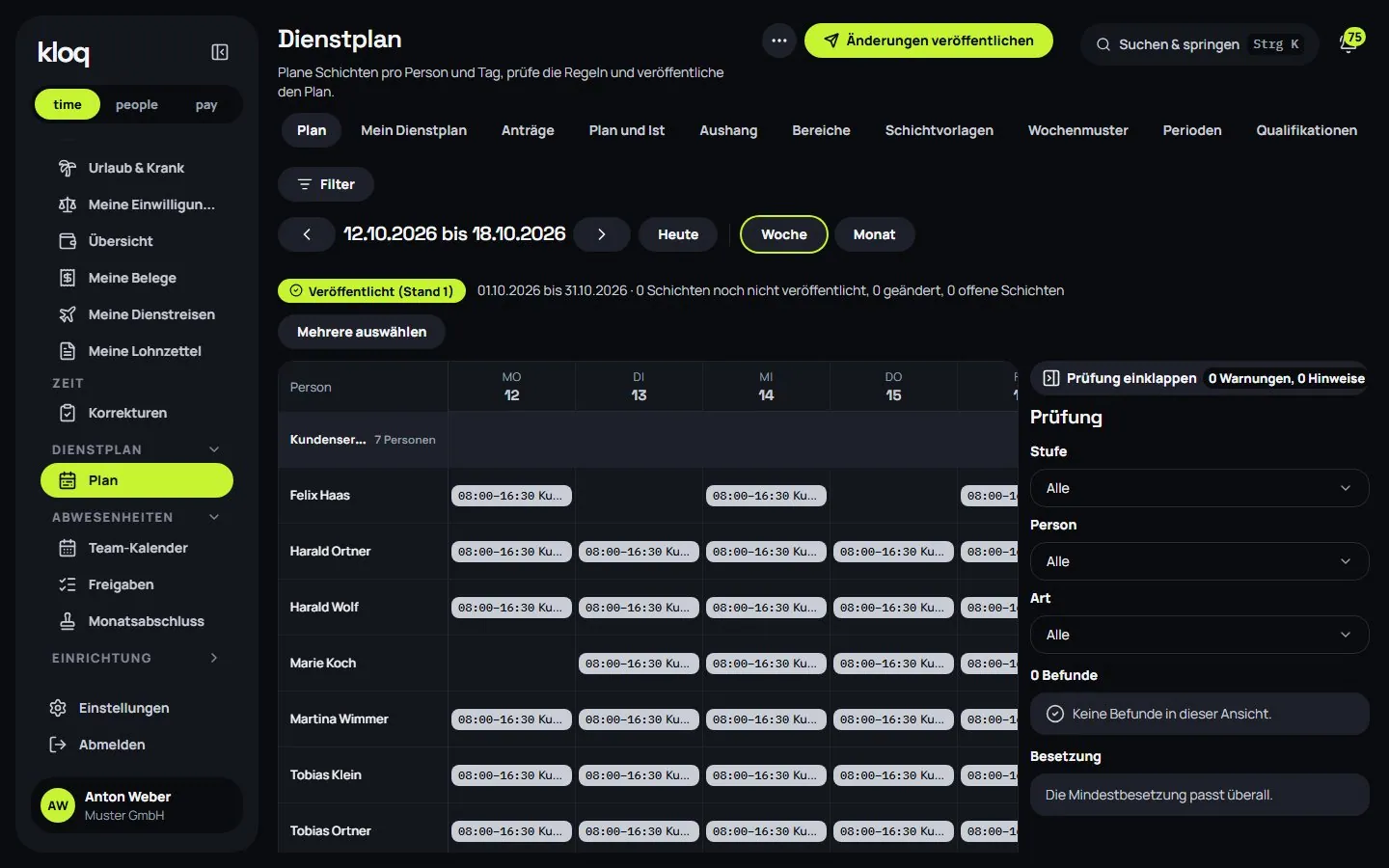Switch to the people module

tap(137, 104)
